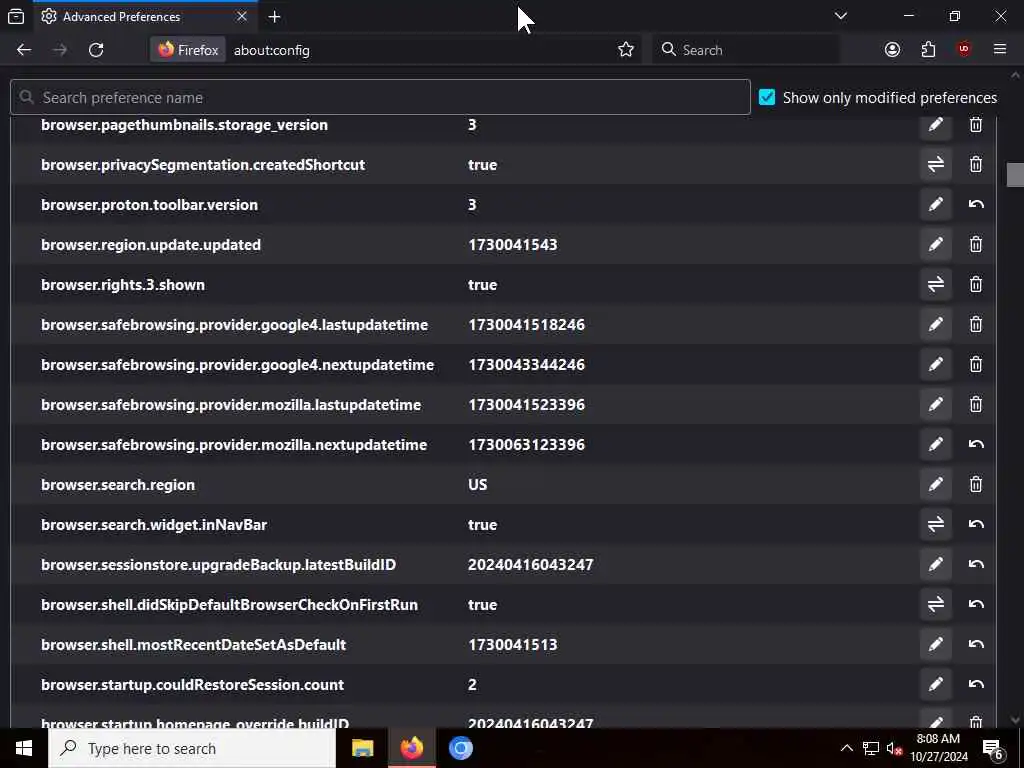Toggle browser.privacySegmentation.createdShortcut boolean
The width and height of the screenshot is (1024, 768).
point(935,165)
